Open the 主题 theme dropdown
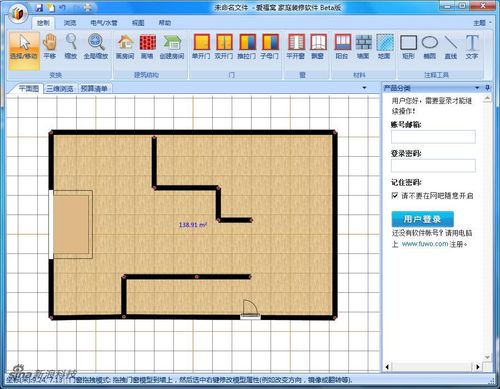 click(482, 23)
